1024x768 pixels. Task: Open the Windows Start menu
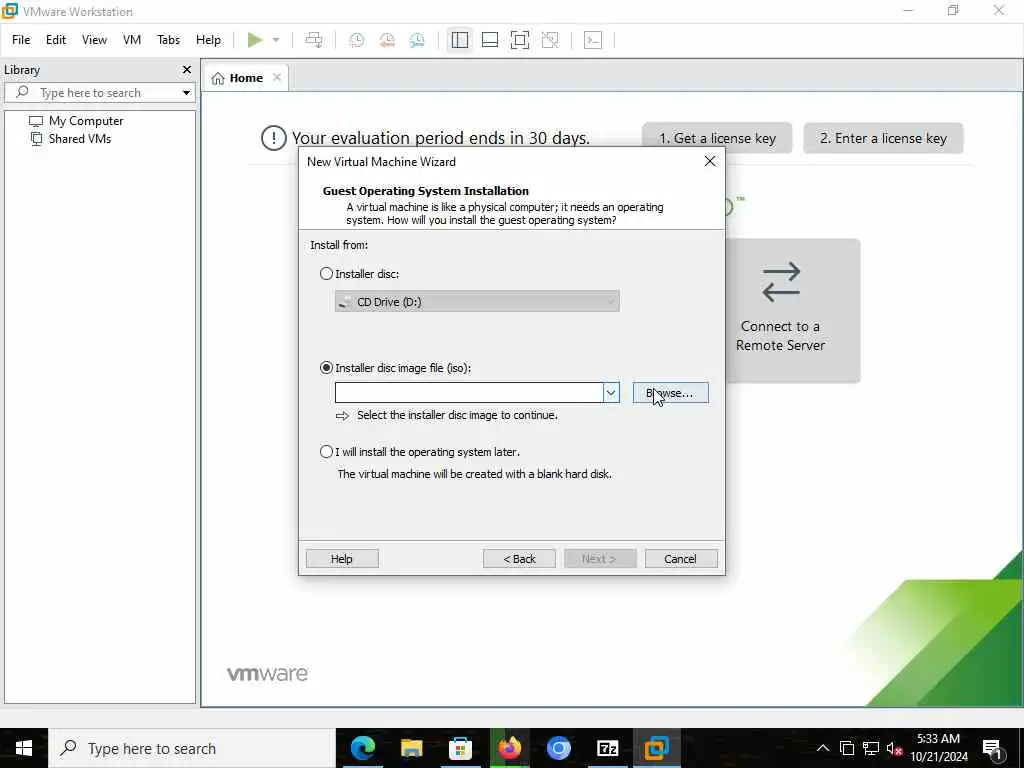[x=24, y=748]
